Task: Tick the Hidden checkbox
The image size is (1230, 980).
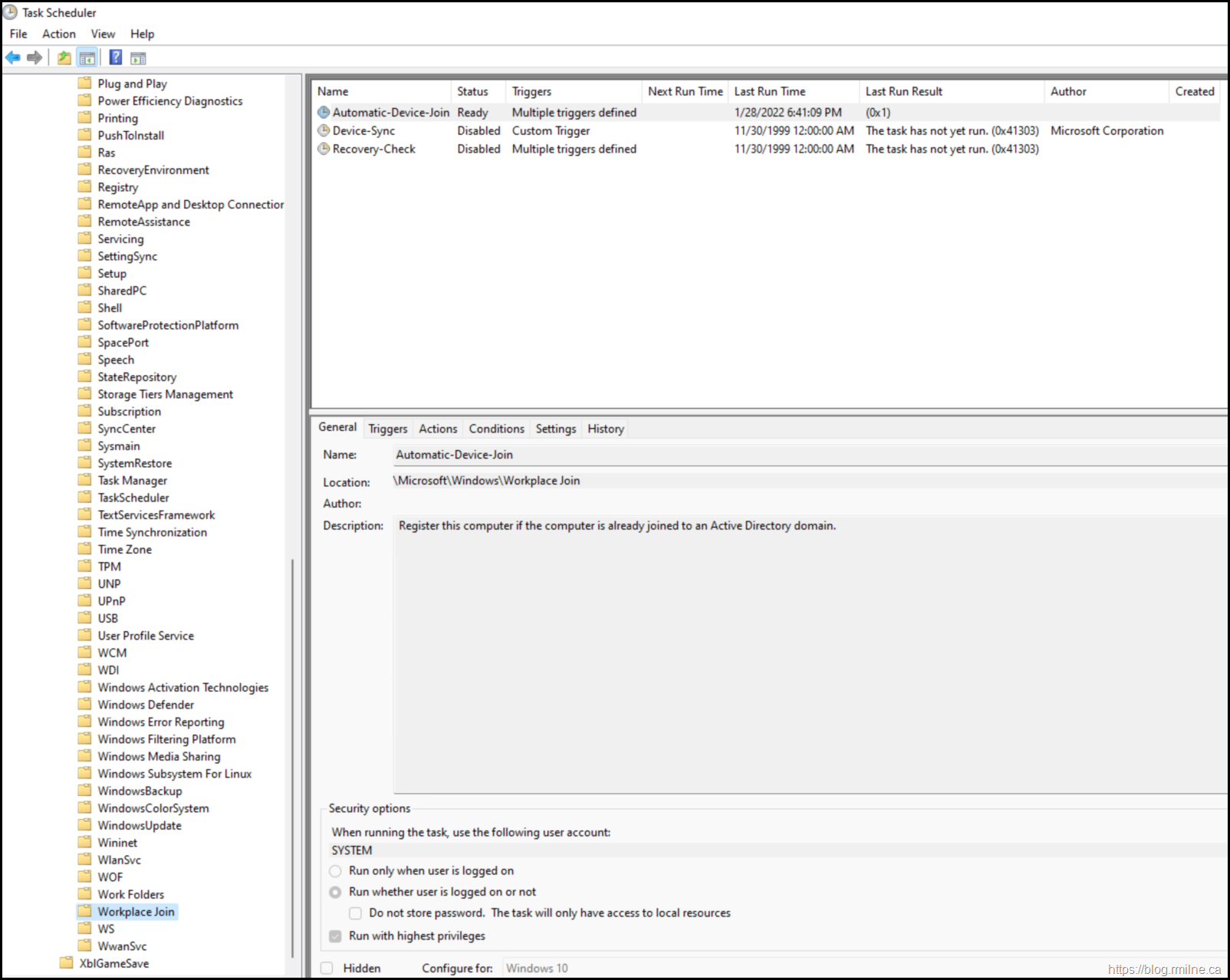Action: click(327, 968)
